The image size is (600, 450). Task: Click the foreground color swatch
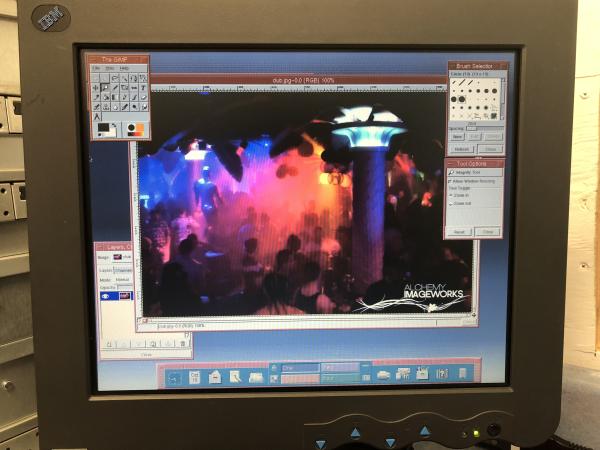[105, 128]
